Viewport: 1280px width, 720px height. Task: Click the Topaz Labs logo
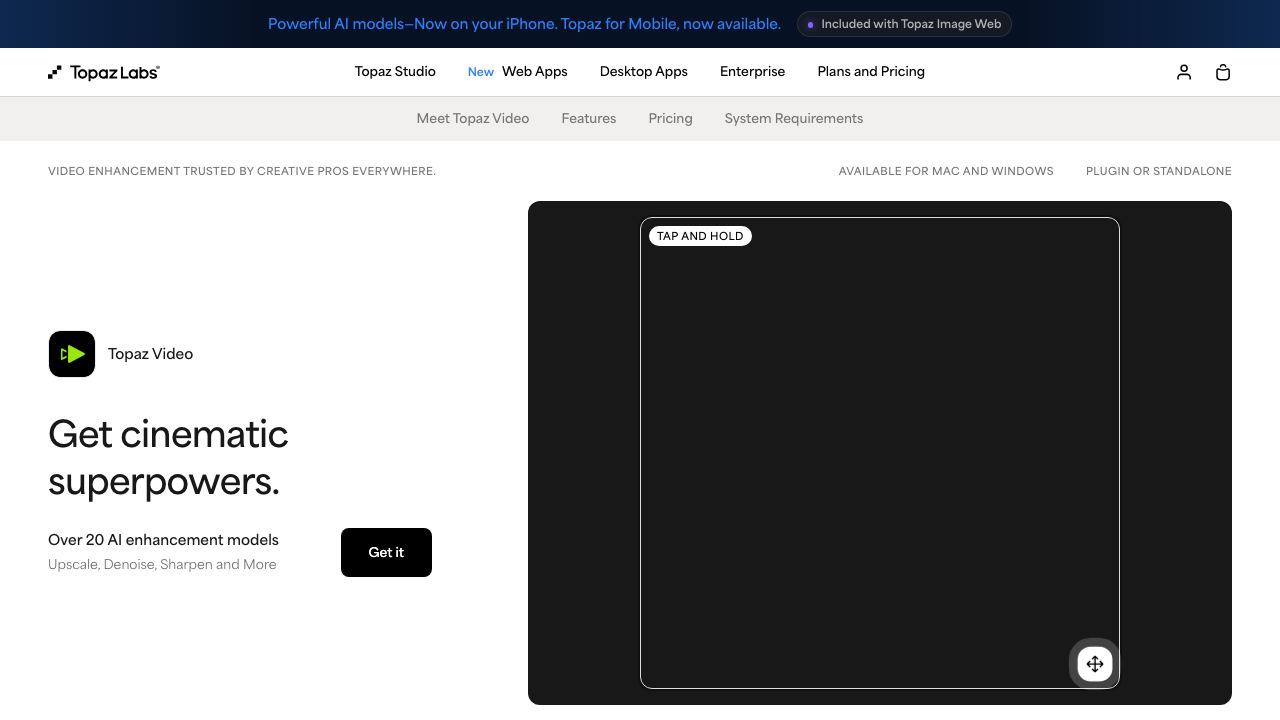(104, 72)
